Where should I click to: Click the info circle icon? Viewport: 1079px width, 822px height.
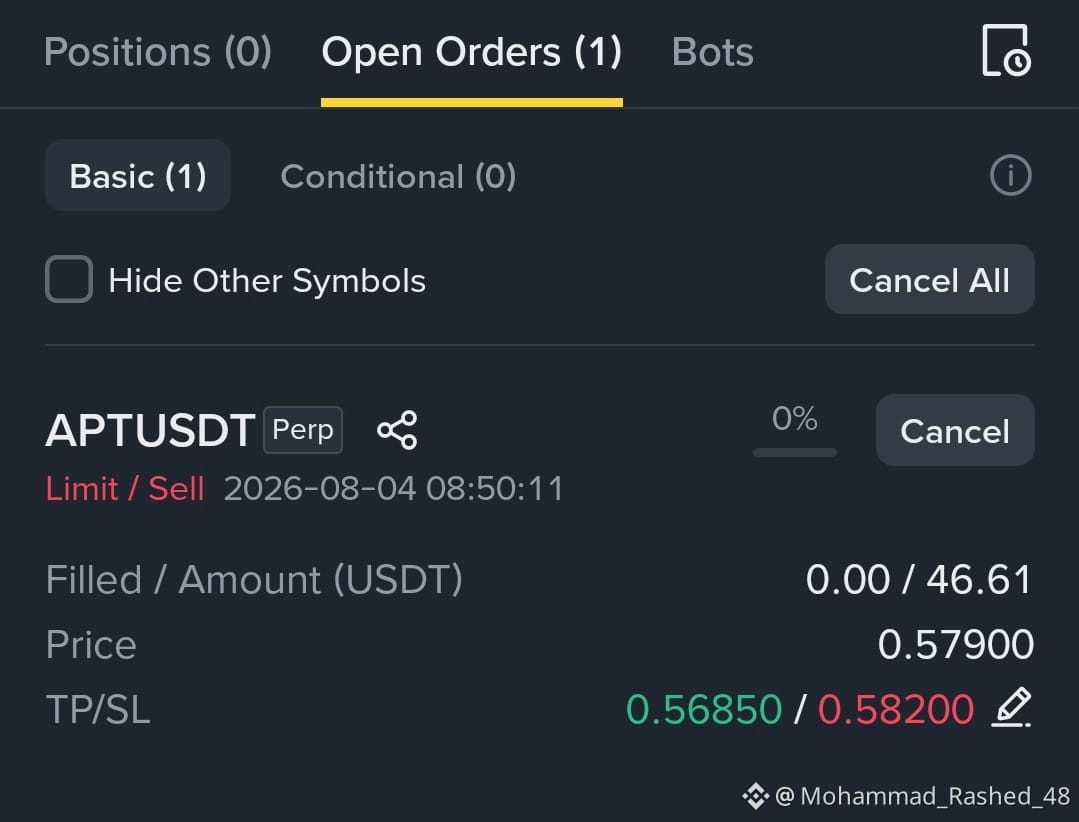1010,175
